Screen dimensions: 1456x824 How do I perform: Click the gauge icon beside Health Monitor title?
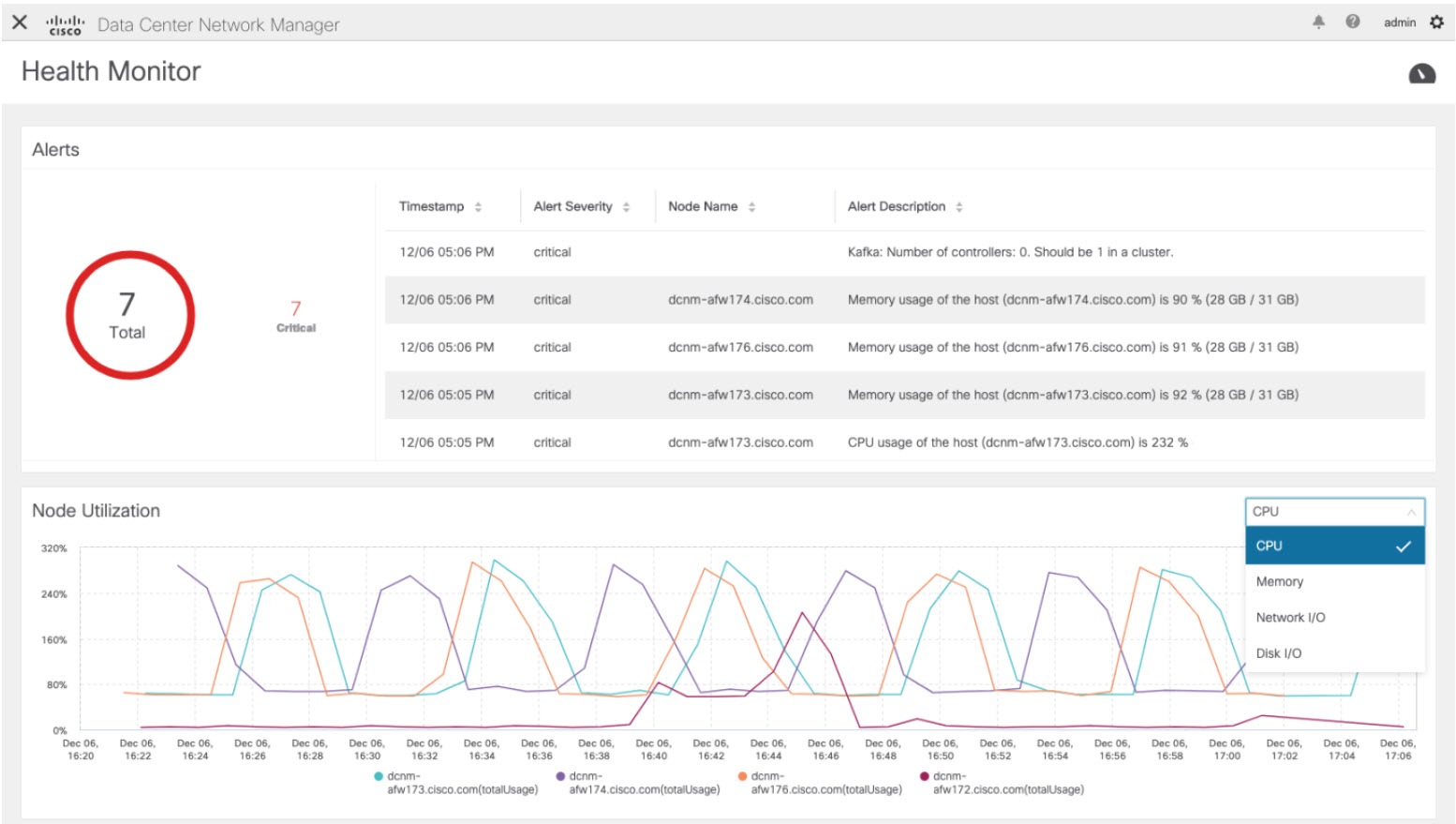pos(1421,71)
